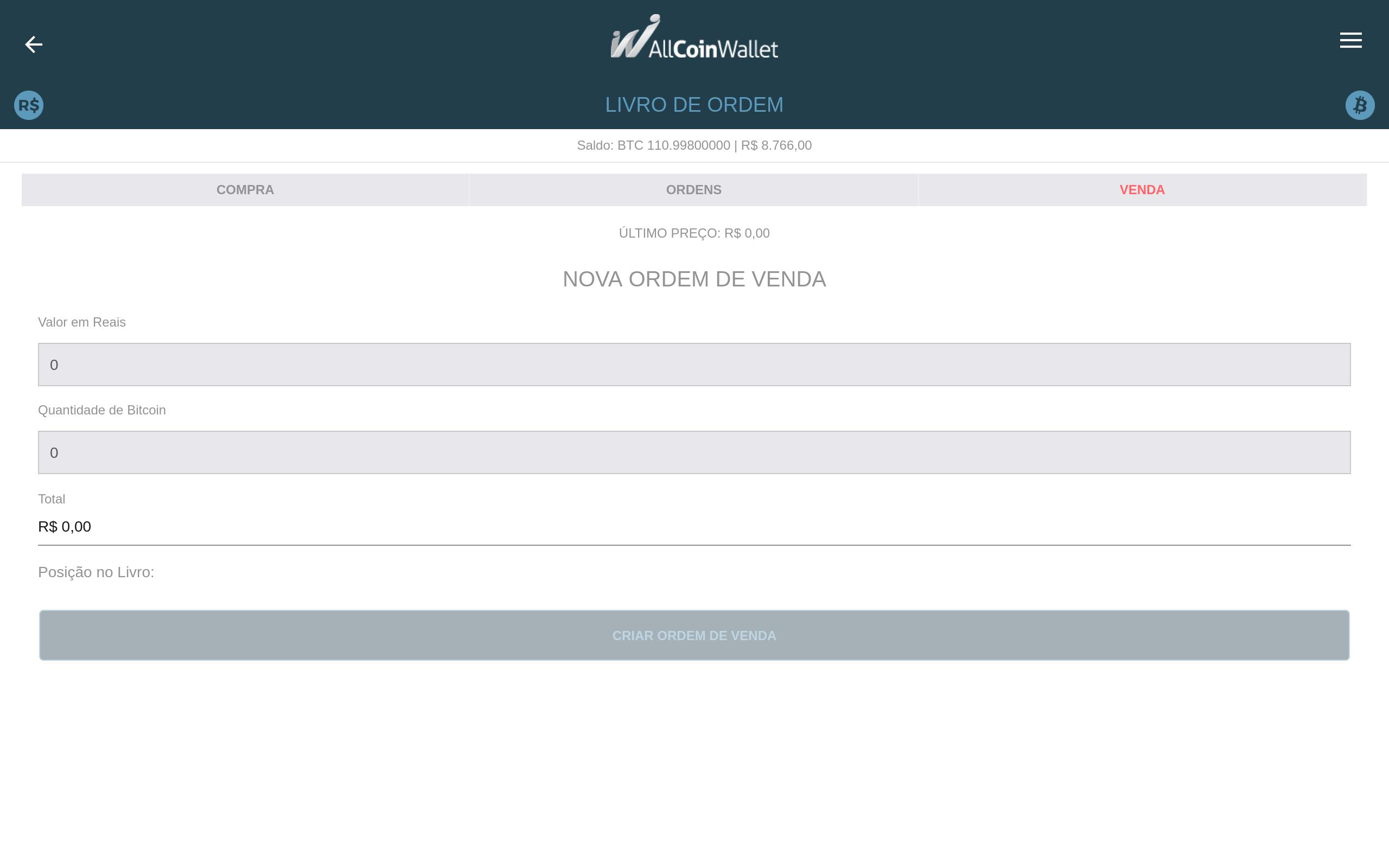This screenshot has width=1389, height=868.
Task: Switch to the COMPRA tab
Action: (x=245, y=190)
